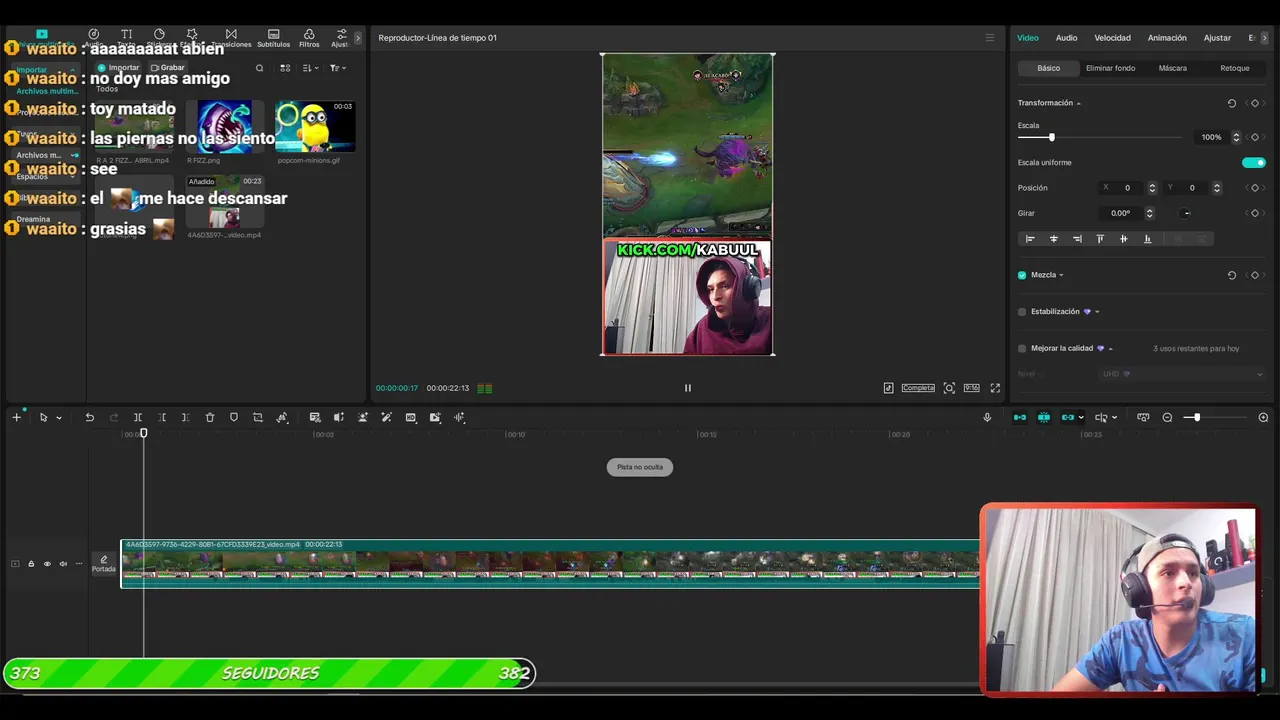The width and height of the screenshot is (1280, 720).
Task: Click the timeline preview fit icon
Action: tap(1143, 417)
